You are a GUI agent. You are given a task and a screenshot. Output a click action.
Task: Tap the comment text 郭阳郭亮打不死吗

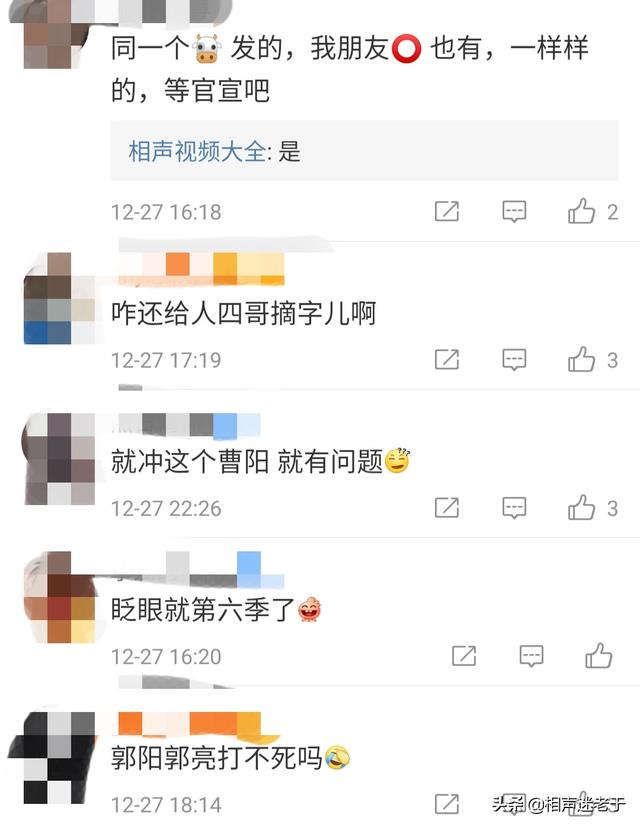(x=216, y=758)
